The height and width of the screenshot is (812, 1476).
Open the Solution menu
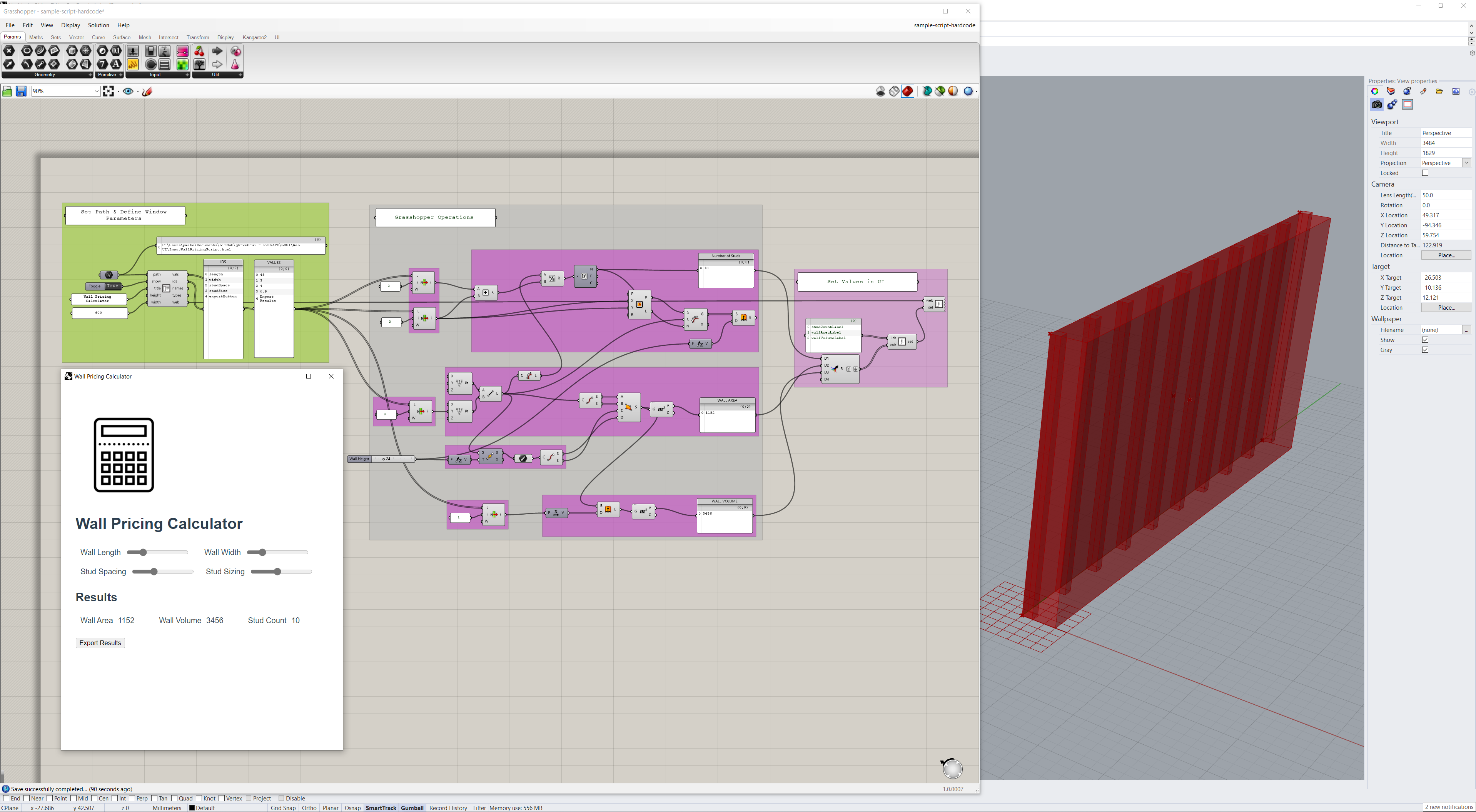point(98,25)
